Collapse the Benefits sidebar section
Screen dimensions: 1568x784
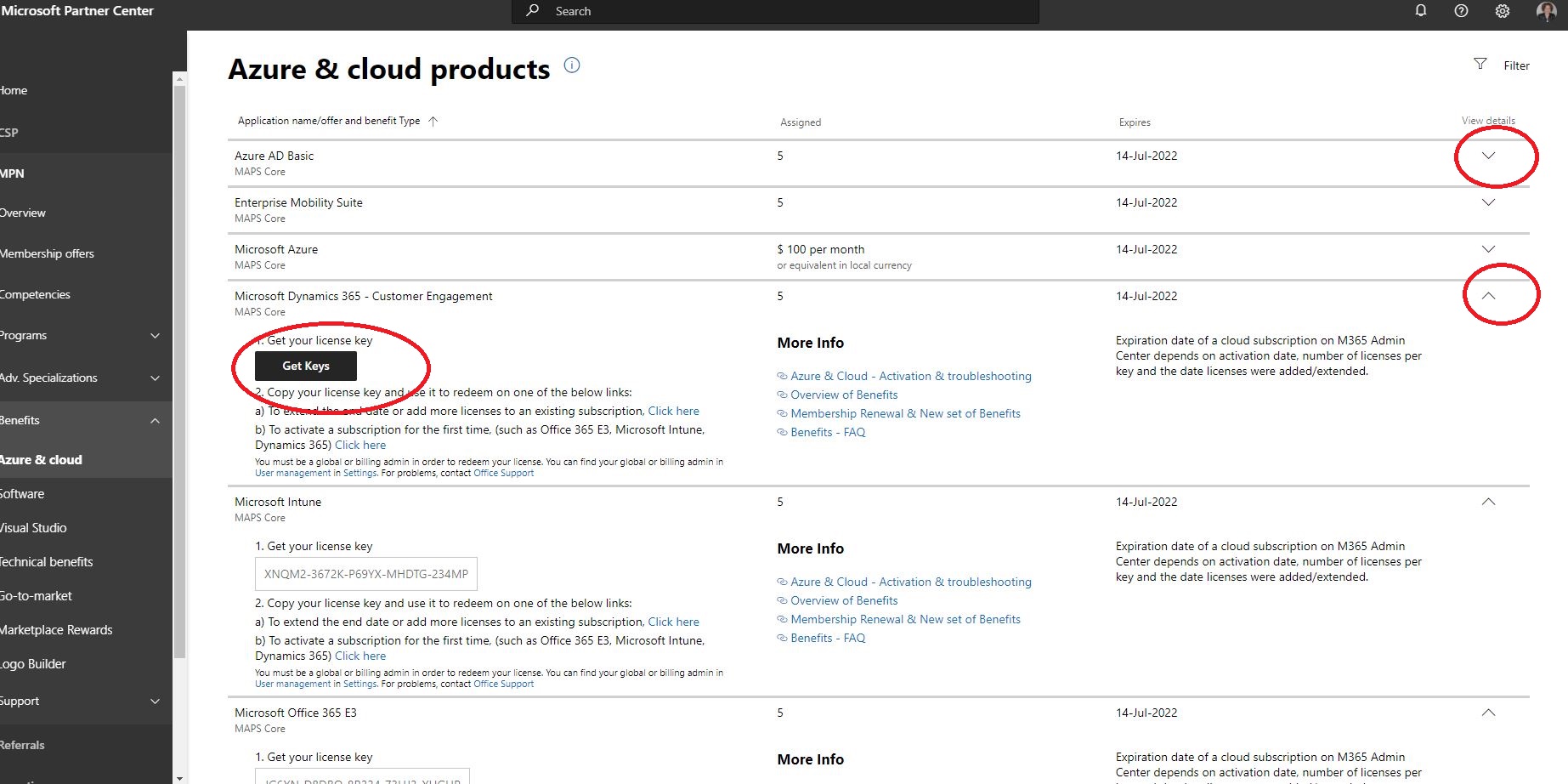tap(155, 421)
